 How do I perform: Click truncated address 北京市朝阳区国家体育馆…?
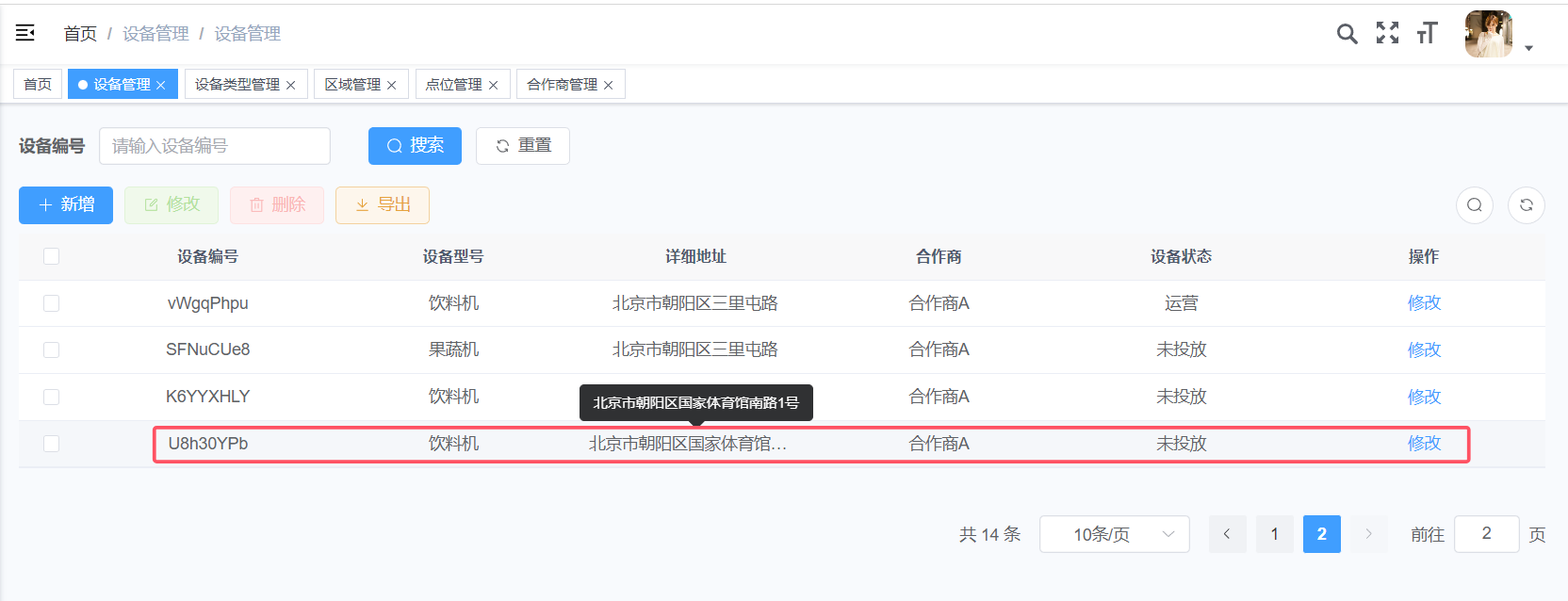coord(688,444)
